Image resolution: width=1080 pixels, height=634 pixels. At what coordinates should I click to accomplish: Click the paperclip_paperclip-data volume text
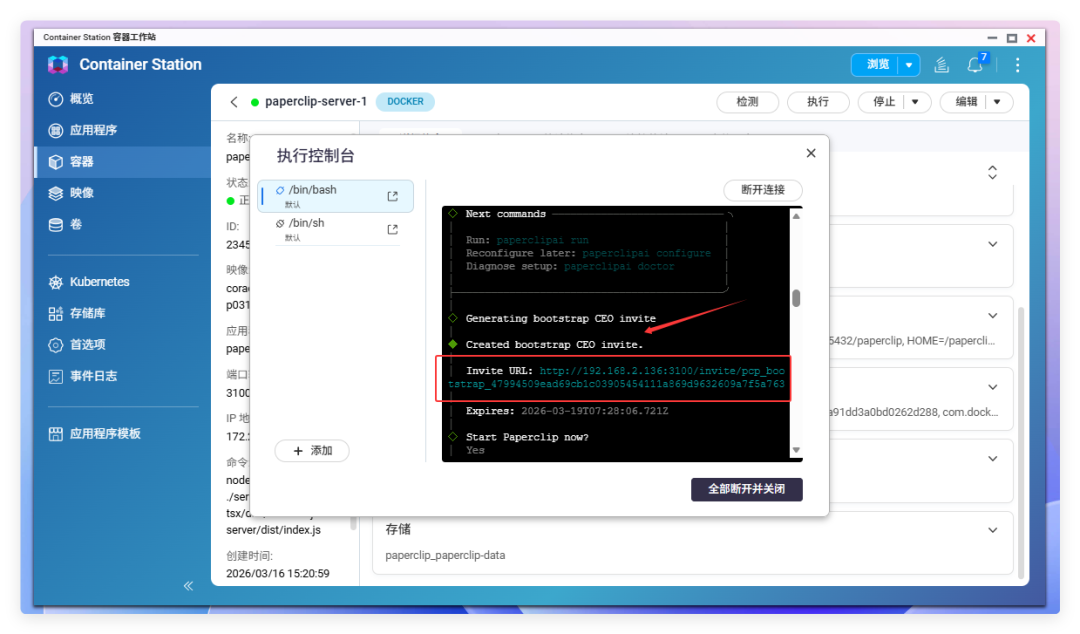(x=445, y=555)
